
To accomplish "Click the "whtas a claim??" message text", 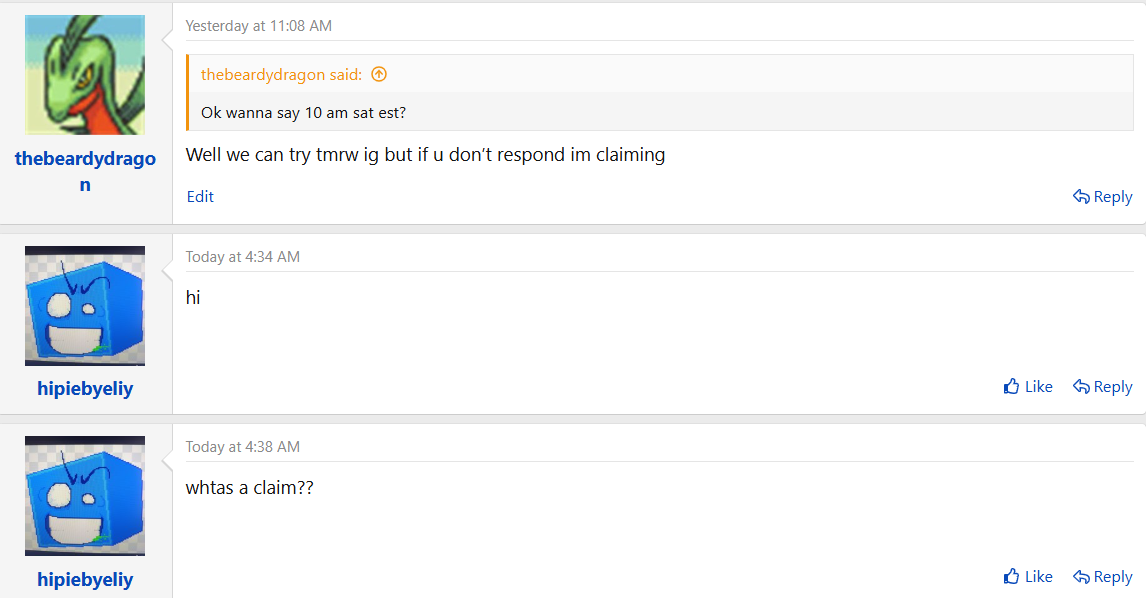I will click(250, 489).
